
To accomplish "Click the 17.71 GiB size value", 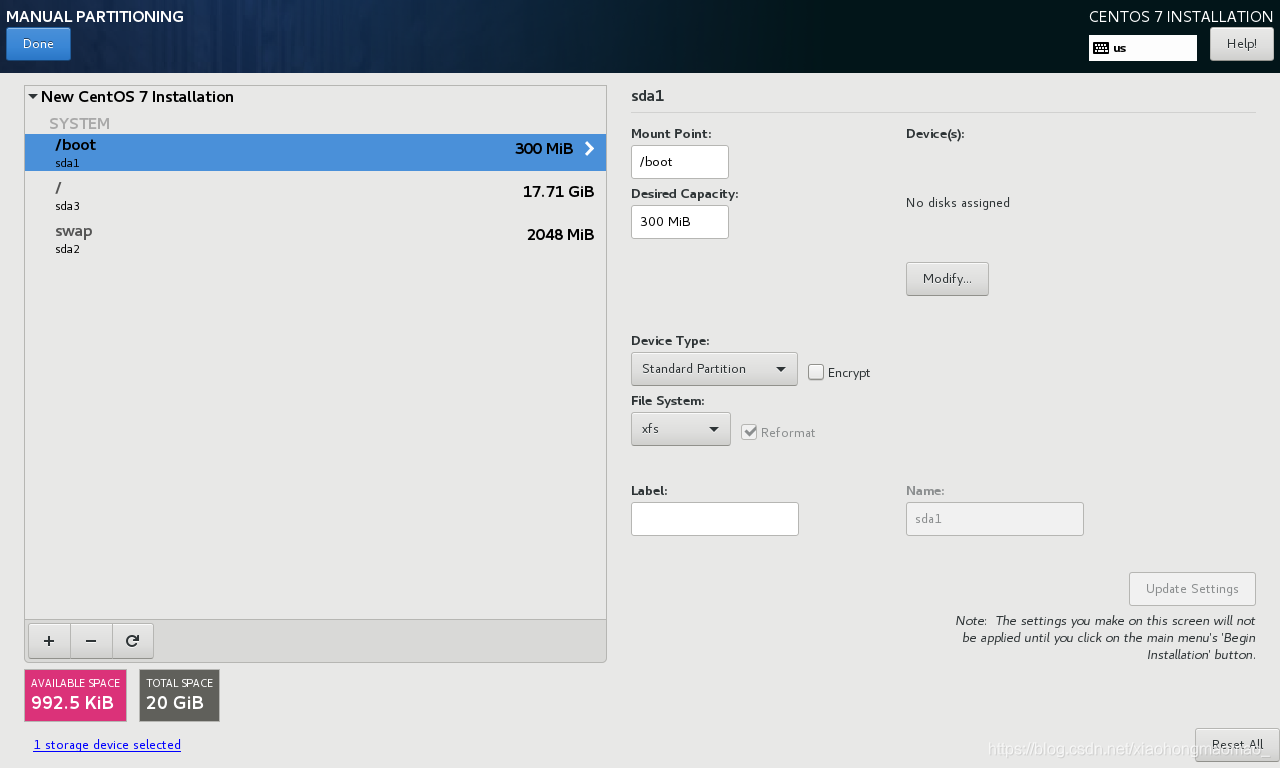I will [558, 192].
